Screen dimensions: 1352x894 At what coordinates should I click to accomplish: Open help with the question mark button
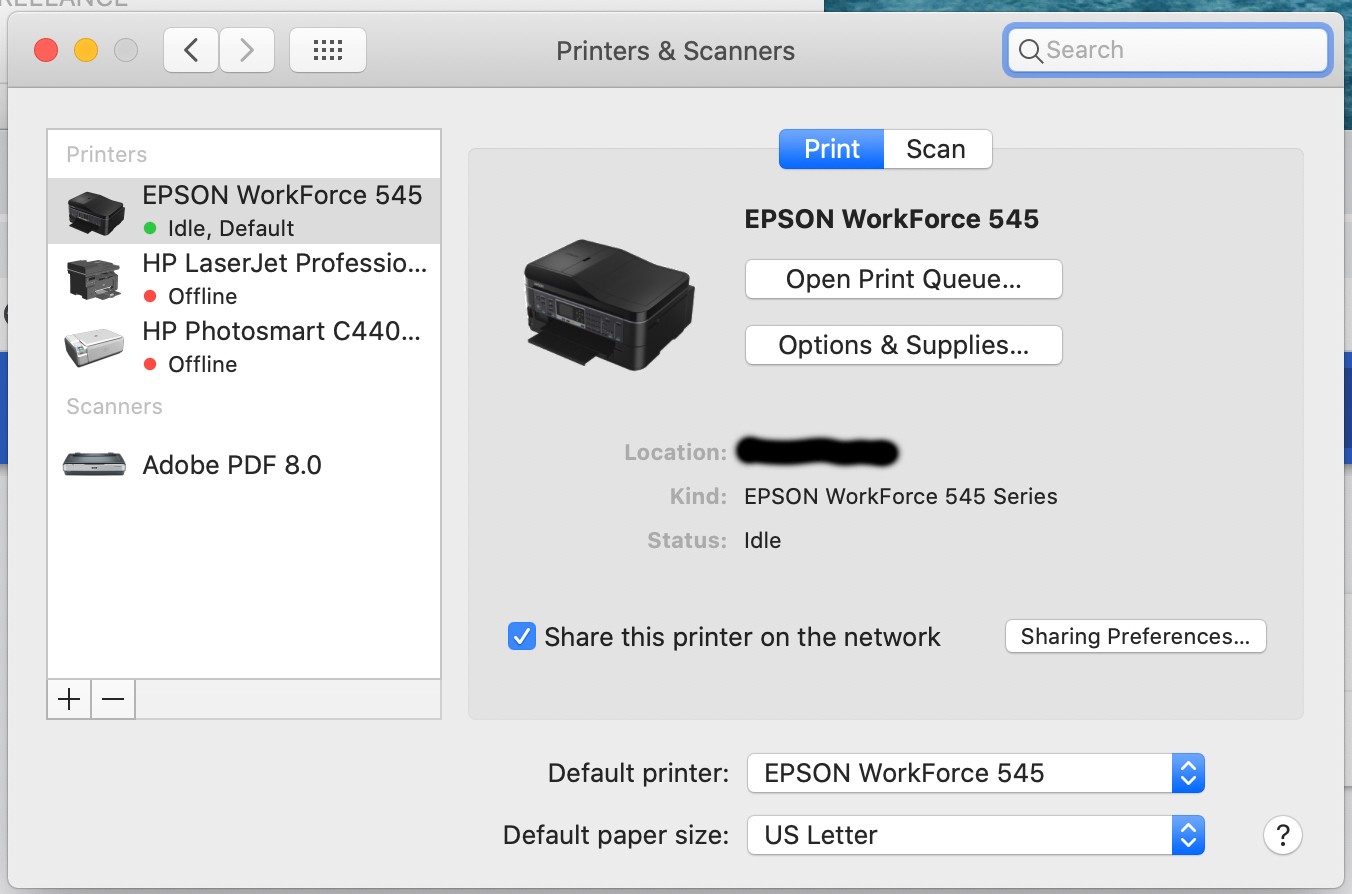[1283, 834]
